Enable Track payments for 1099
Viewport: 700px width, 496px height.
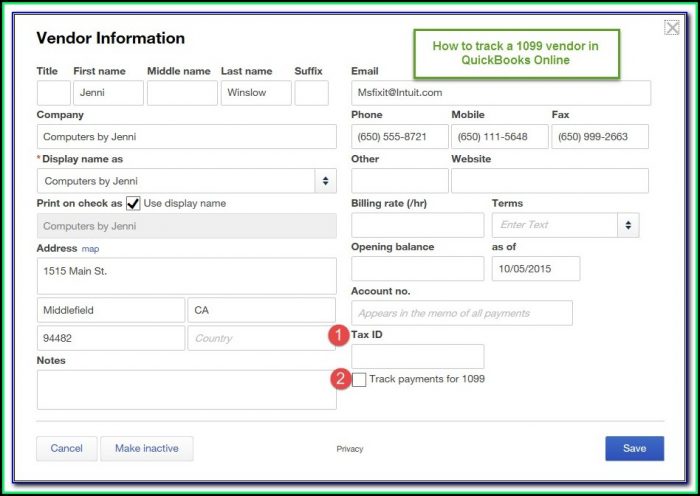tap(359, 379)
